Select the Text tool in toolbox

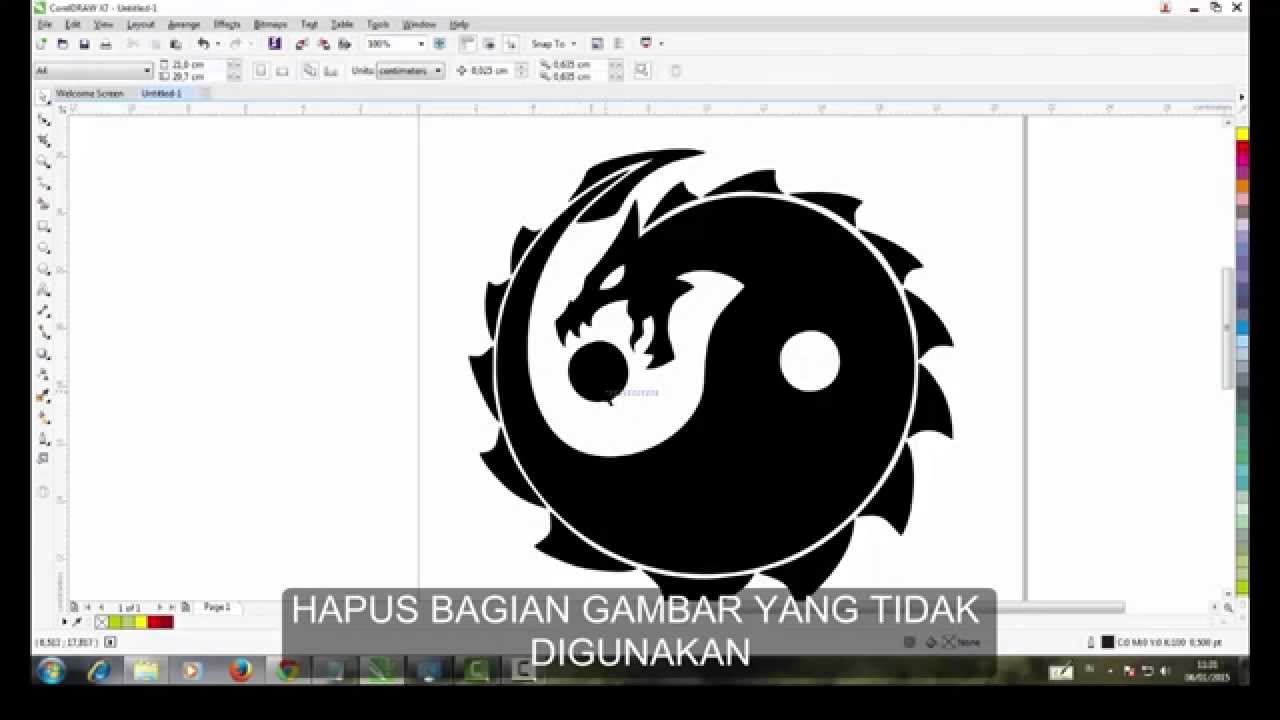(44, 290)
